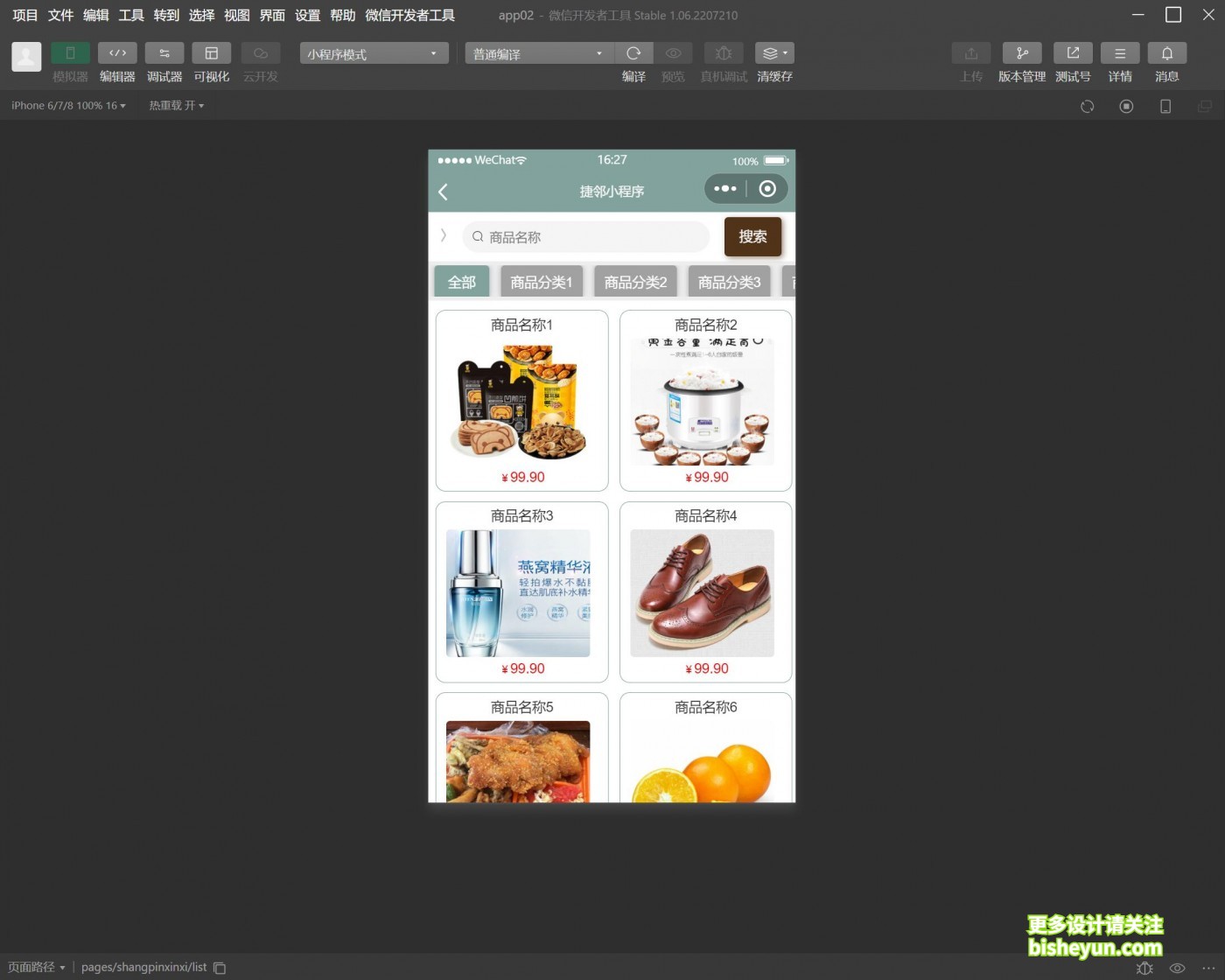The height and width of the screenshot is (980, 1225).
Task: Toggle the debugger panel button
Action: [x=164, y=53]
